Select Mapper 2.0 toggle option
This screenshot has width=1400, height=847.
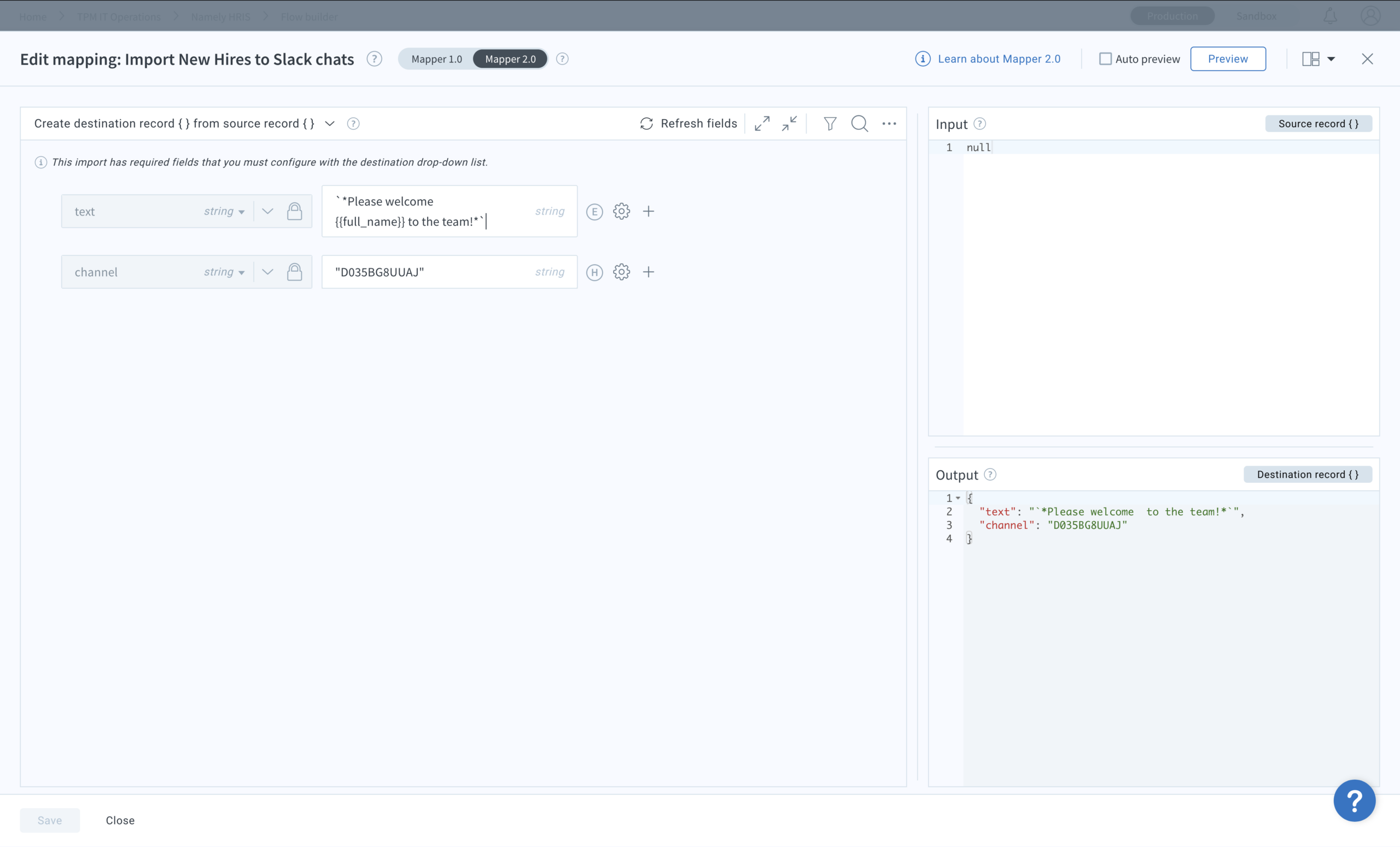point(510,59)
